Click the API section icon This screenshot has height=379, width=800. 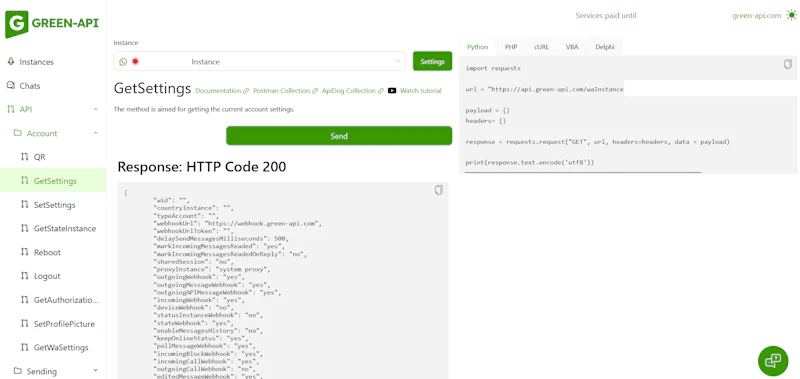tap(11, 109)
